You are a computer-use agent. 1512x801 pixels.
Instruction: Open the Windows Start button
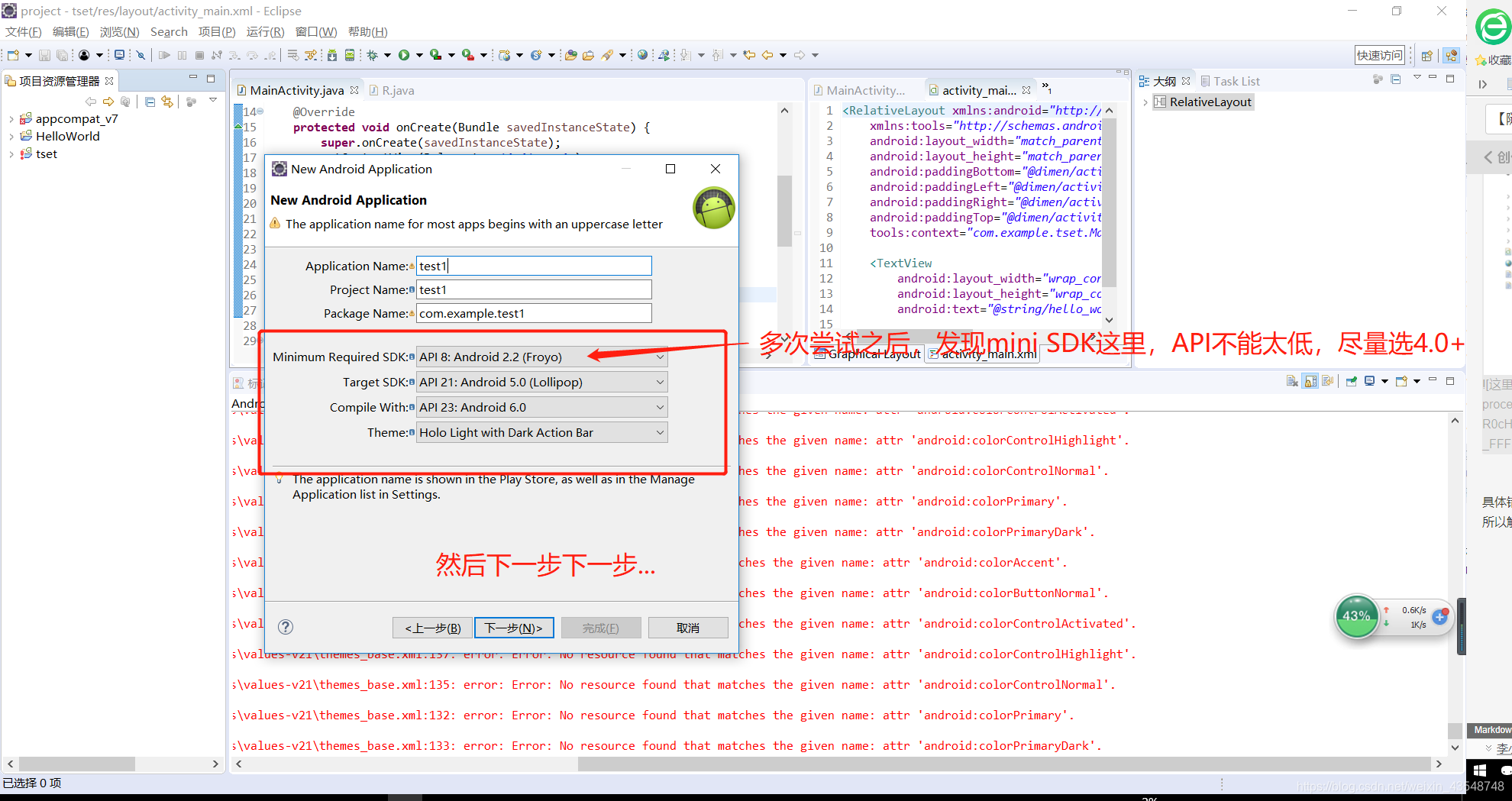point(1480,770)
